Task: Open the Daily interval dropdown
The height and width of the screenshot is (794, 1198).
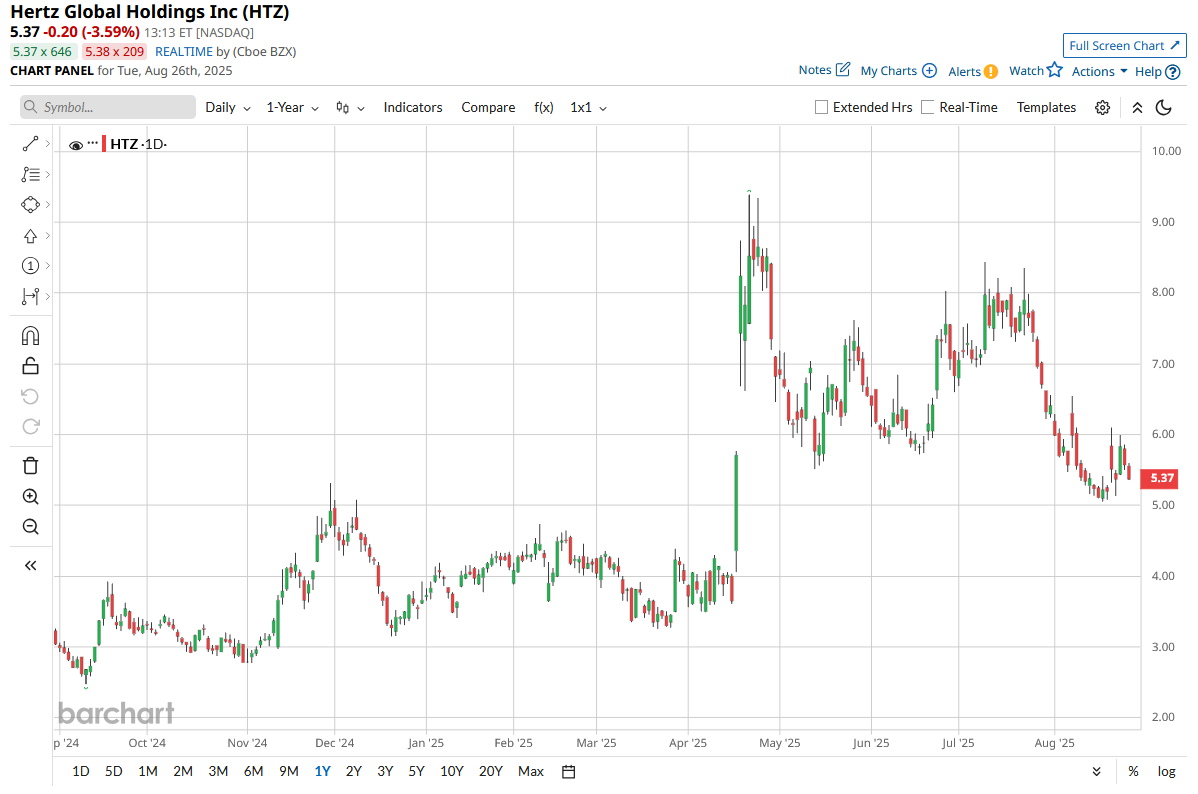Action: coord(228,108)
